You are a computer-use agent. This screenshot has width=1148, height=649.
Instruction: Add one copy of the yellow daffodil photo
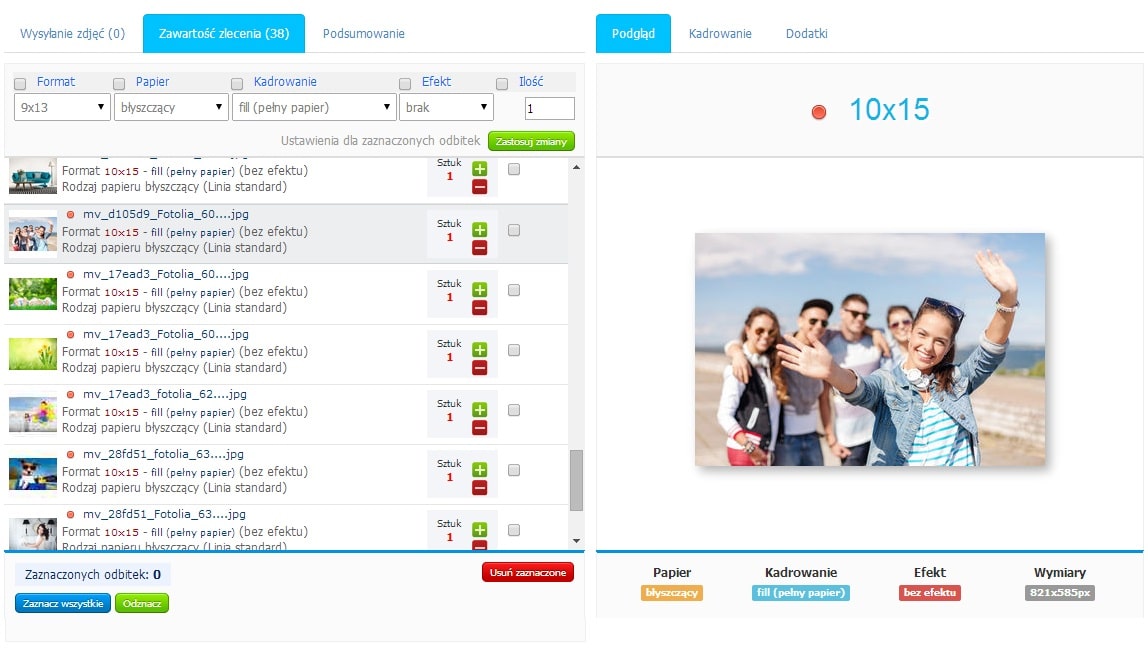tap(480, 350)
